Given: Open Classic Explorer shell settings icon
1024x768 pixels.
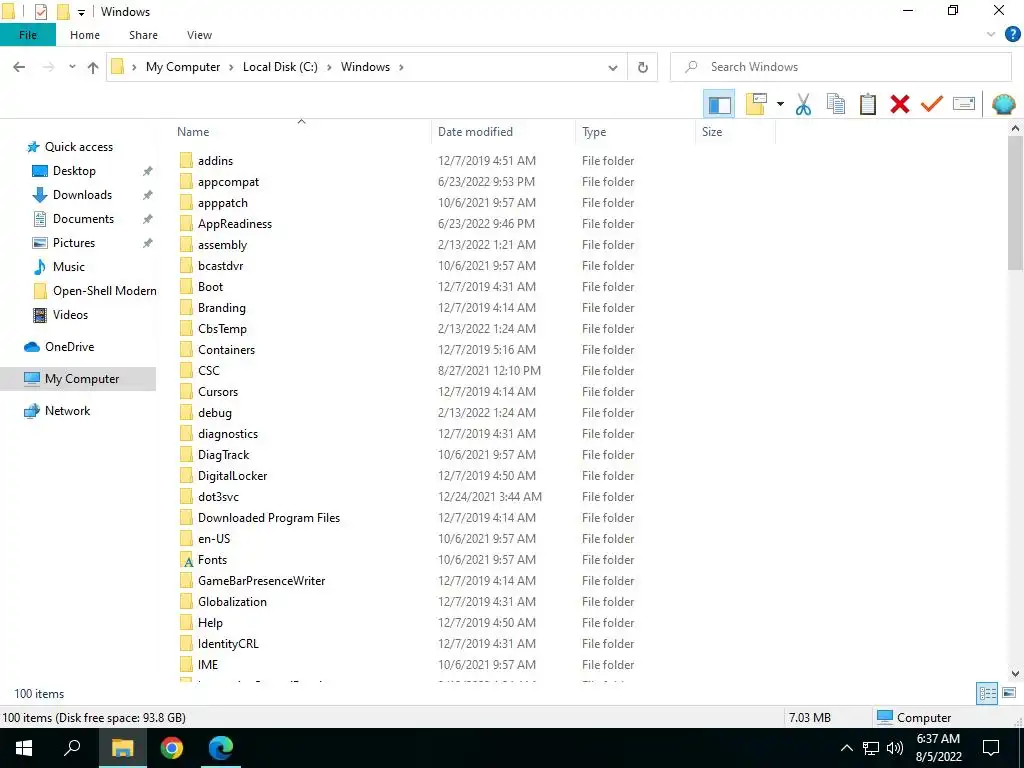Looking at the screenshot, I should click(1003, 104).
